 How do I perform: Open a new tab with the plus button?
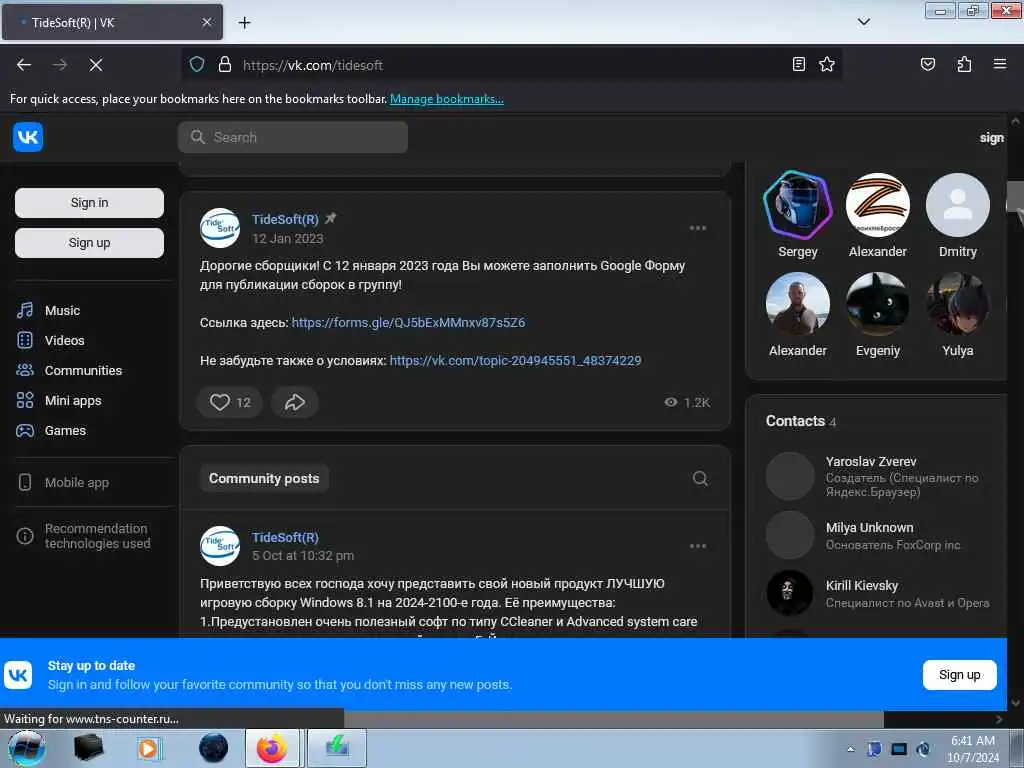pos(244,23)
